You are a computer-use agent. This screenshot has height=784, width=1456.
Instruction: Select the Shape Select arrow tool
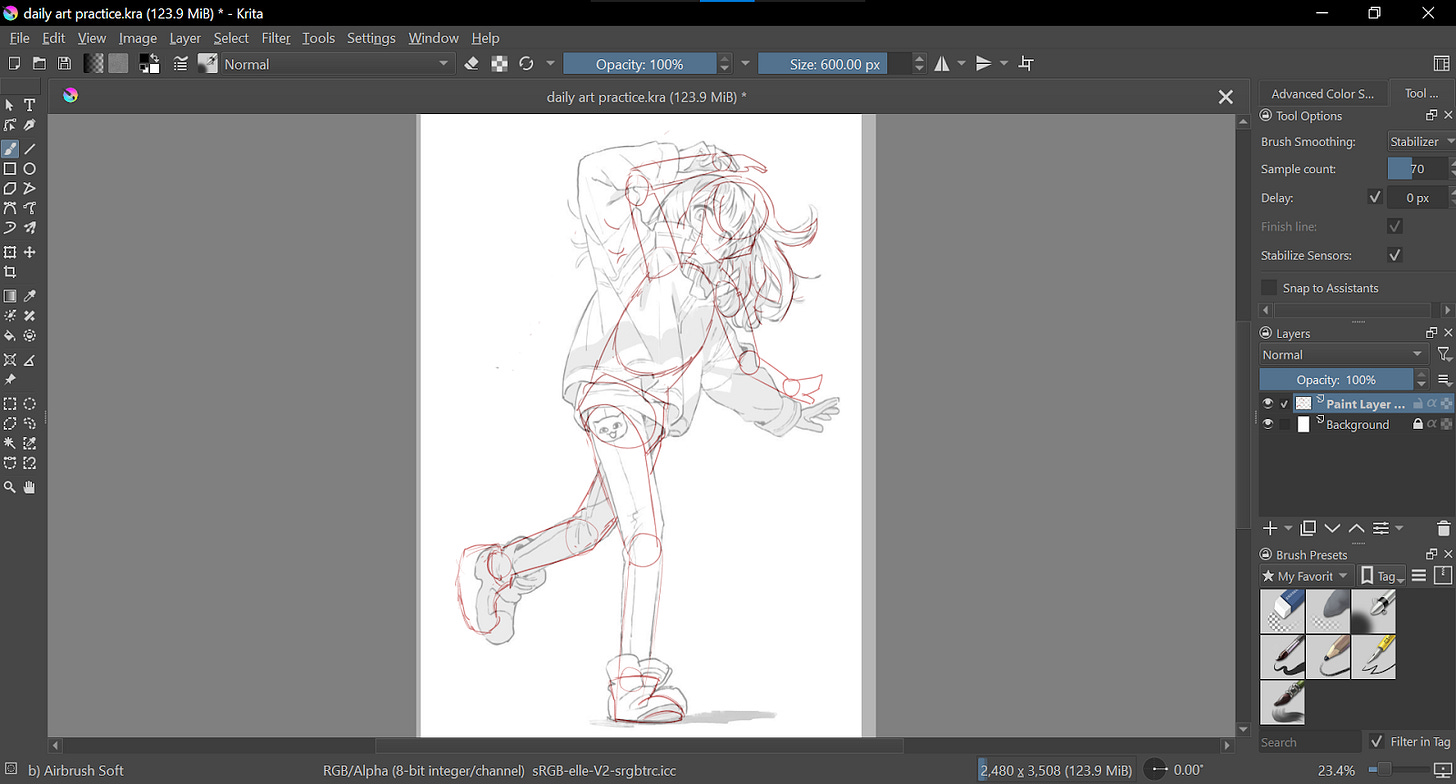click(10, 105)
